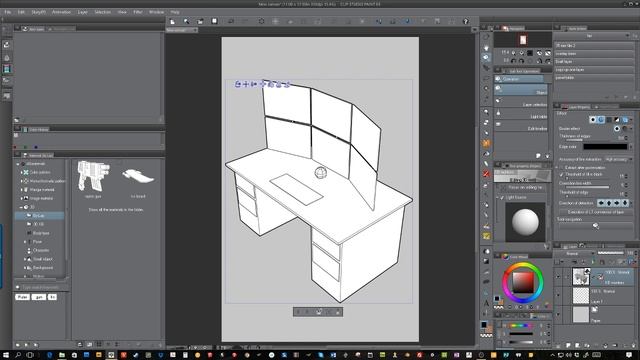Select the Edit timeline sub tool

point(521,125)
